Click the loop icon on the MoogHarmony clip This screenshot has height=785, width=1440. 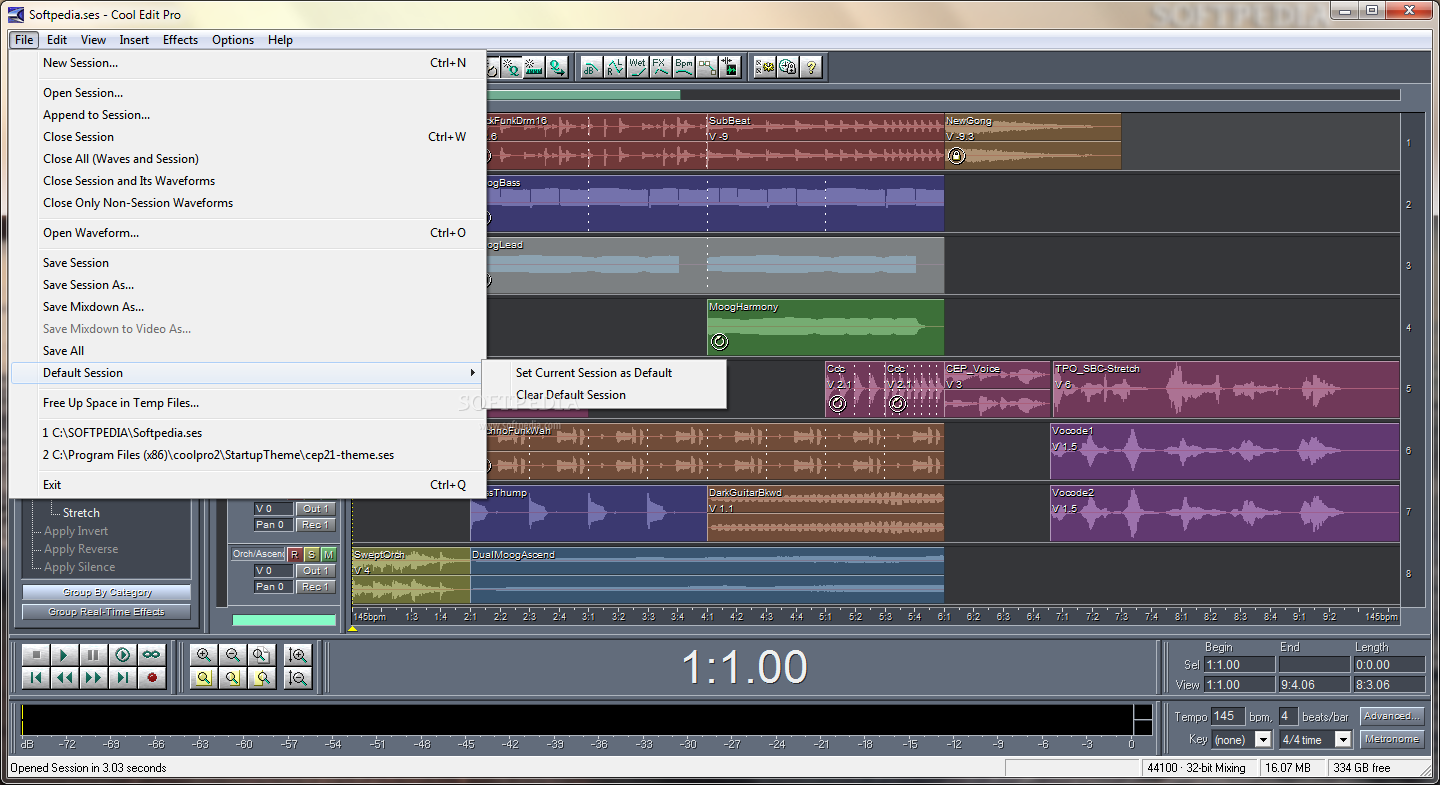point(719,342)
